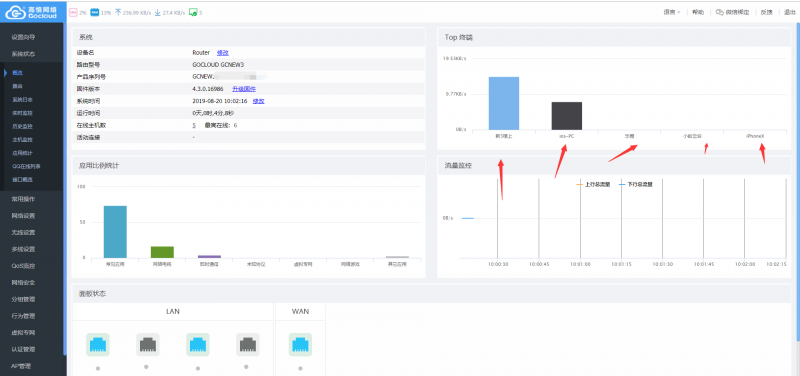Open AP管理 in the sidebar
The height and width of the screenshot is (376, 800).
pos(22,366)
